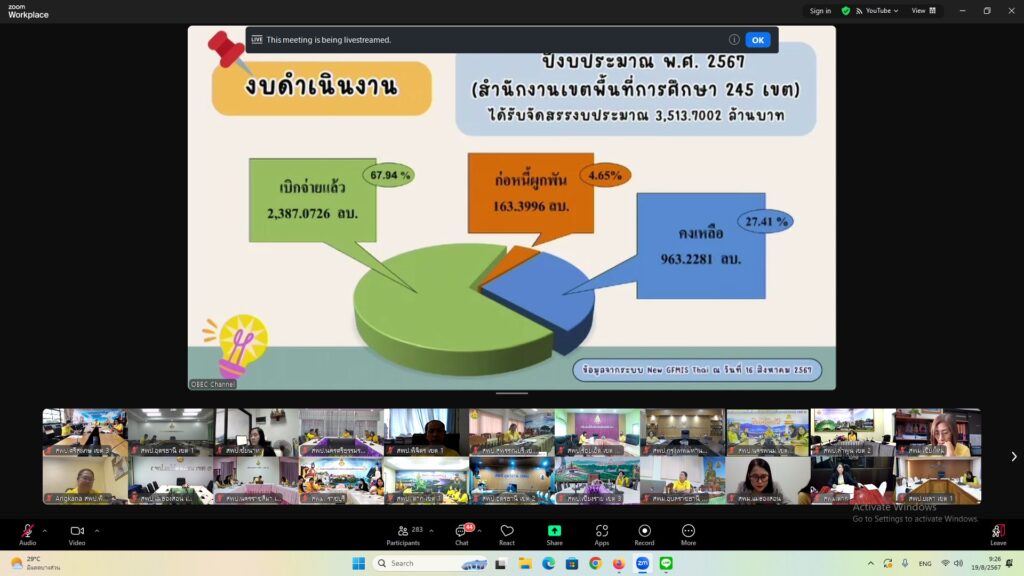Expand audio options arrow next to Audio
This screenshot has width=1024, height=576.
pyautogui.click(x=44, y=531)
